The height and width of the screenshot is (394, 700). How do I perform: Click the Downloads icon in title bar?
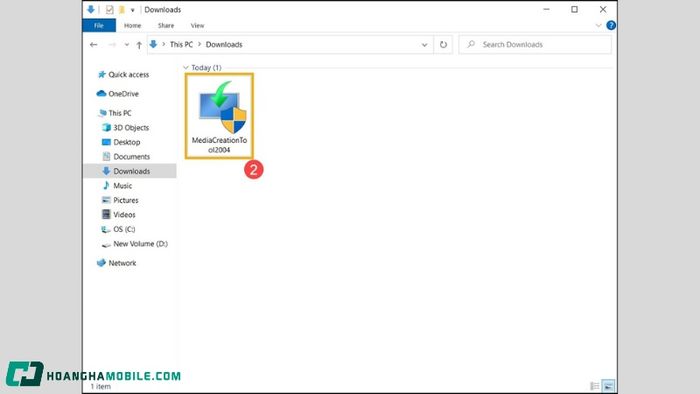coord(91,9)
